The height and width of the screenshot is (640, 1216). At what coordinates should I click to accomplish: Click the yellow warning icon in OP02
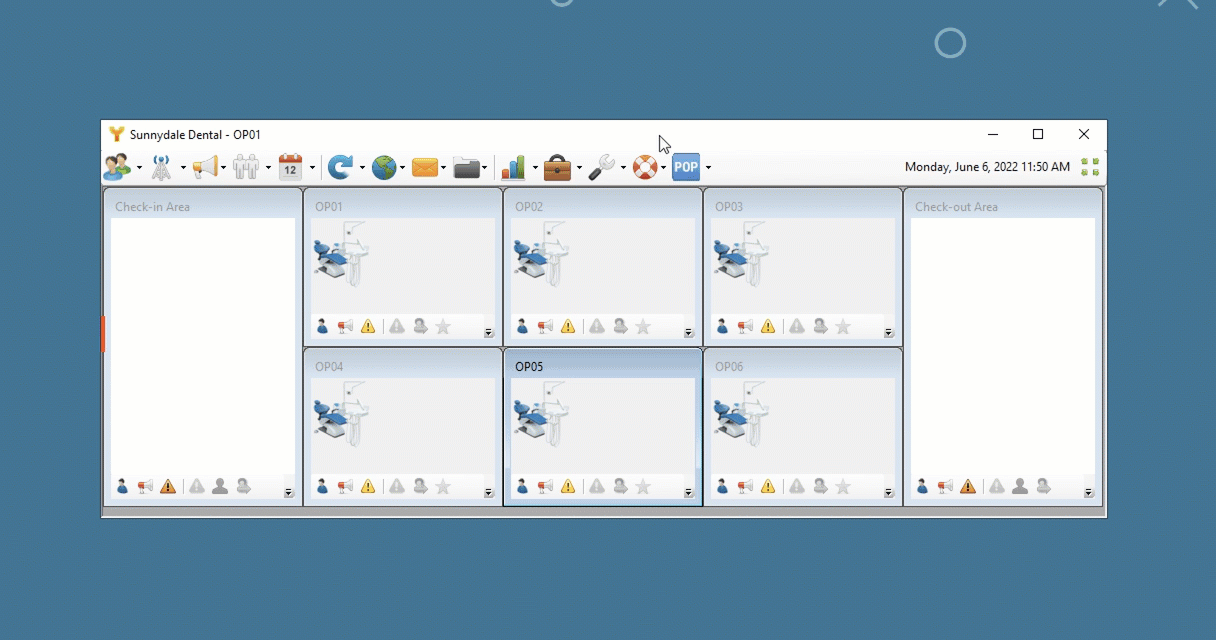pos(568,326)
